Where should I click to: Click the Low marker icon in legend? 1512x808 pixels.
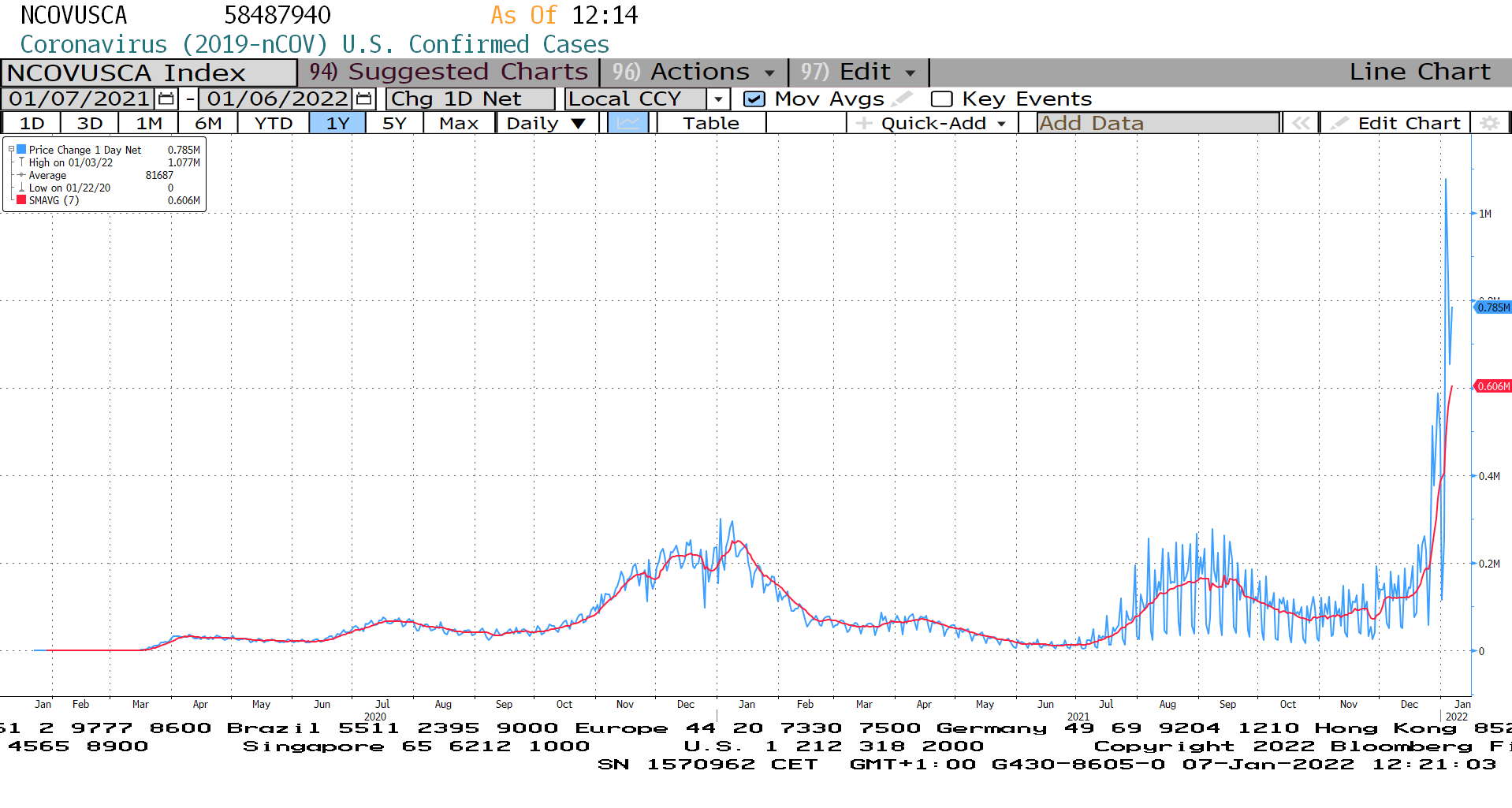[x=21, y=188]
